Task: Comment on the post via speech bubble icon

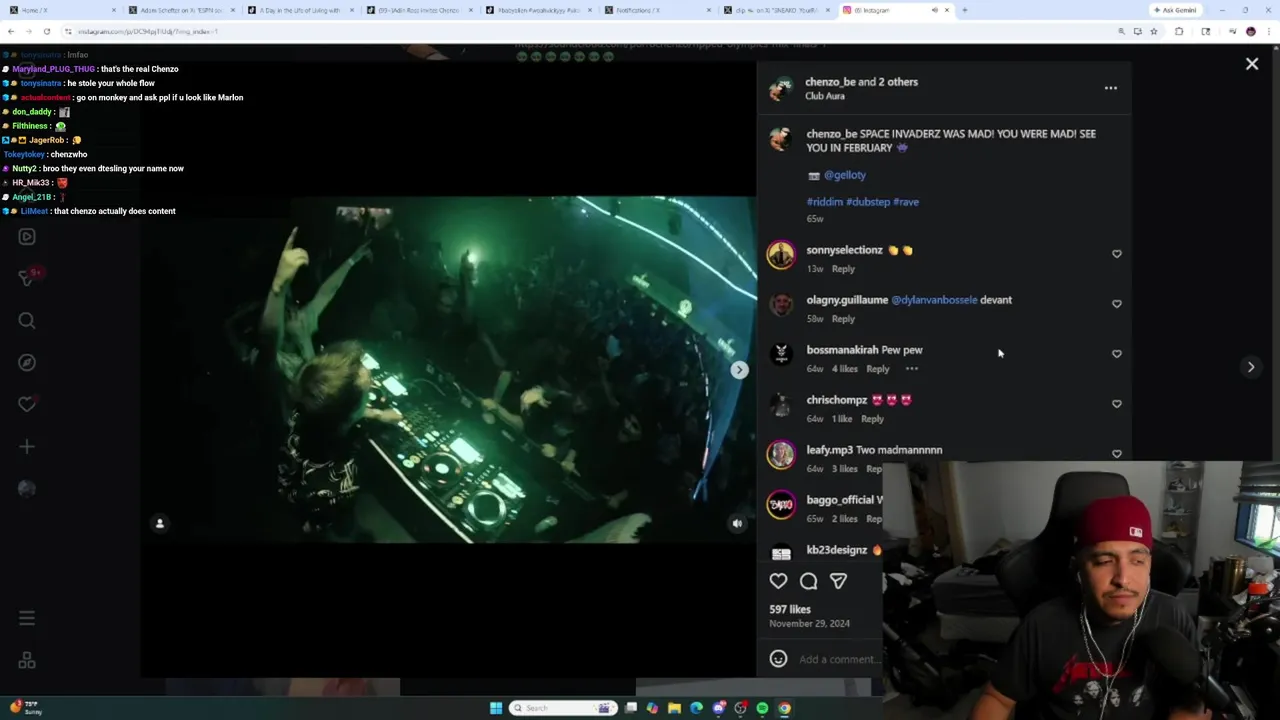Action: pyautogui.click(x=808, y=581)
